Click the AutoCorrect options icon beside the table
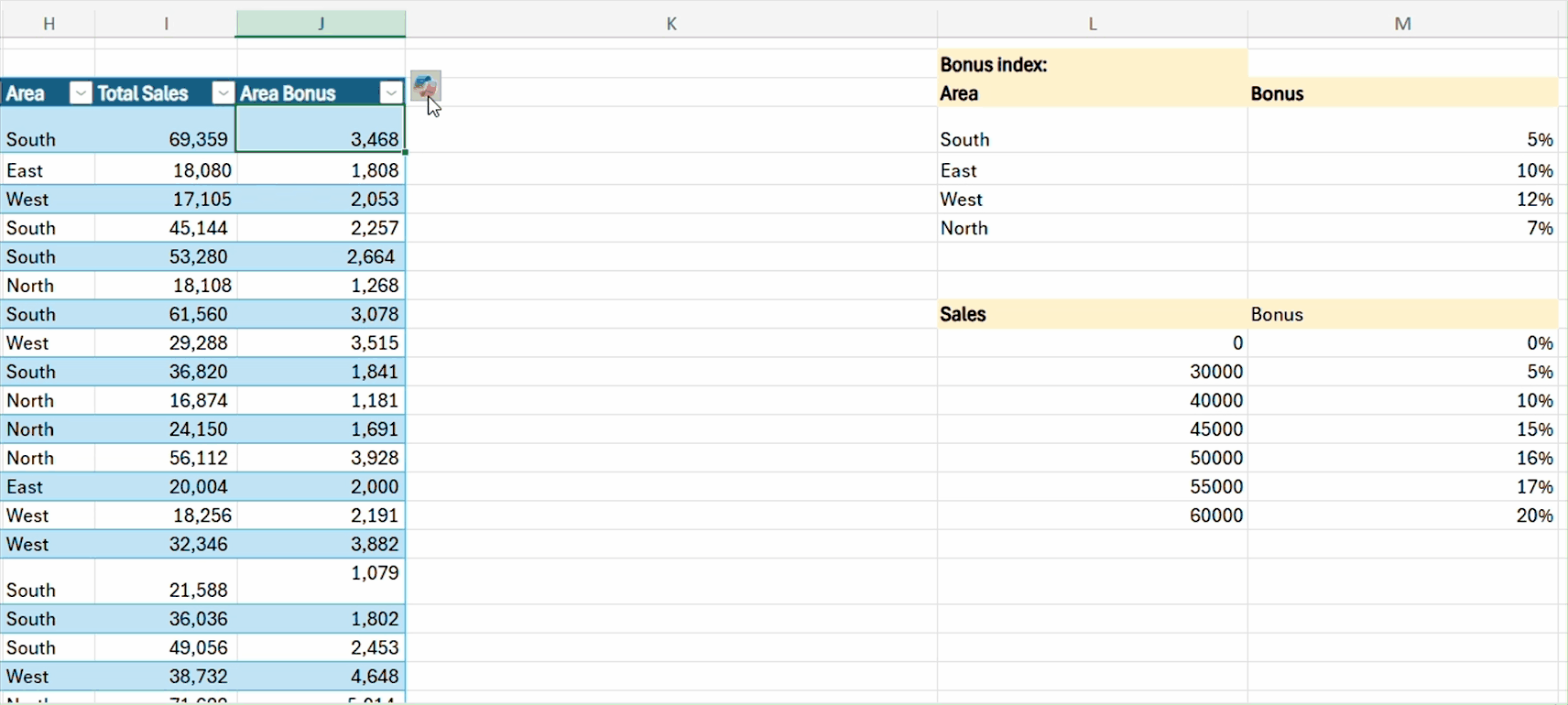 point(425,86)
